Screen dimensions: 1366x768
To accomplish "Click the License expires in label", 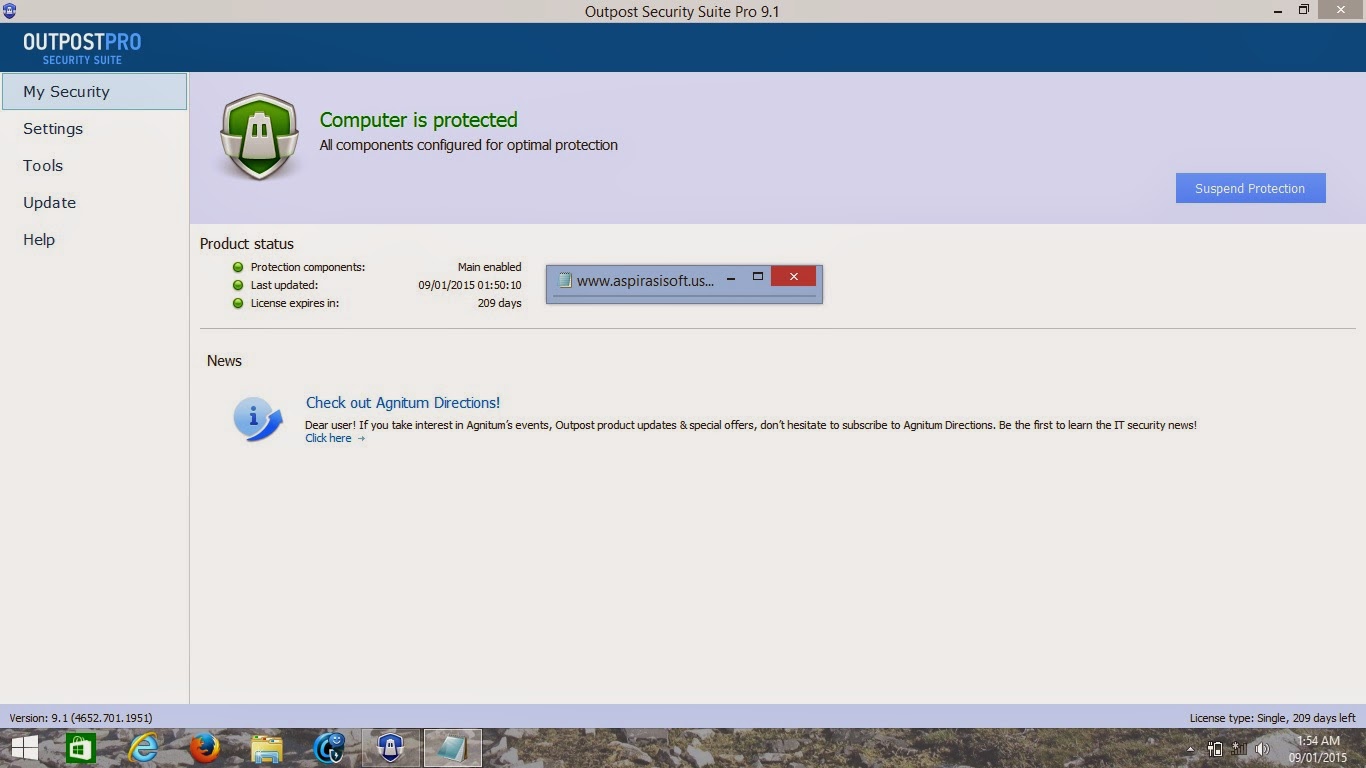I will (x=294, y=303).
